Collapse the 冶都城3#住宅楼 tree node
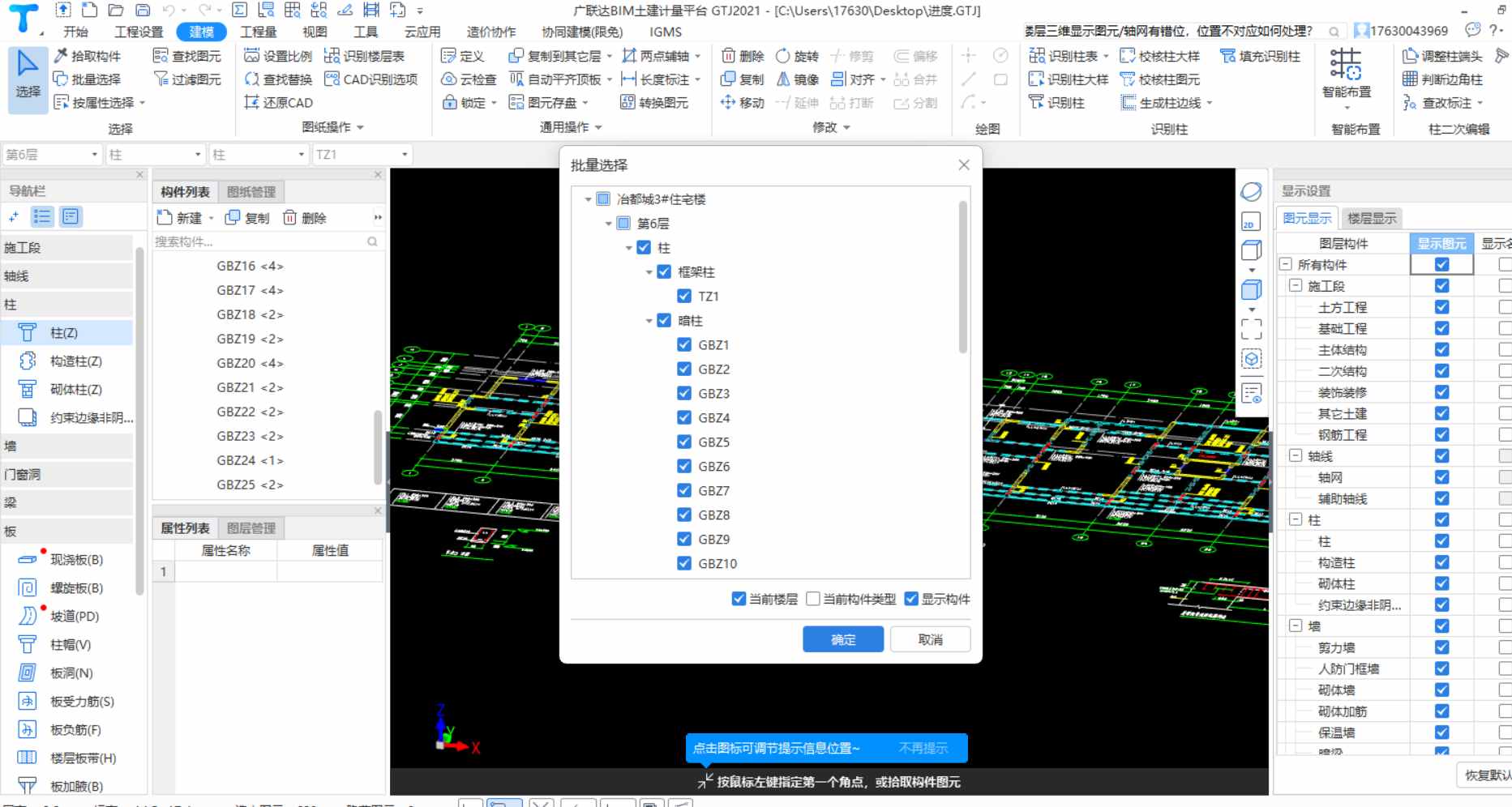This screenshot has width=1512, height=807. 589,199
